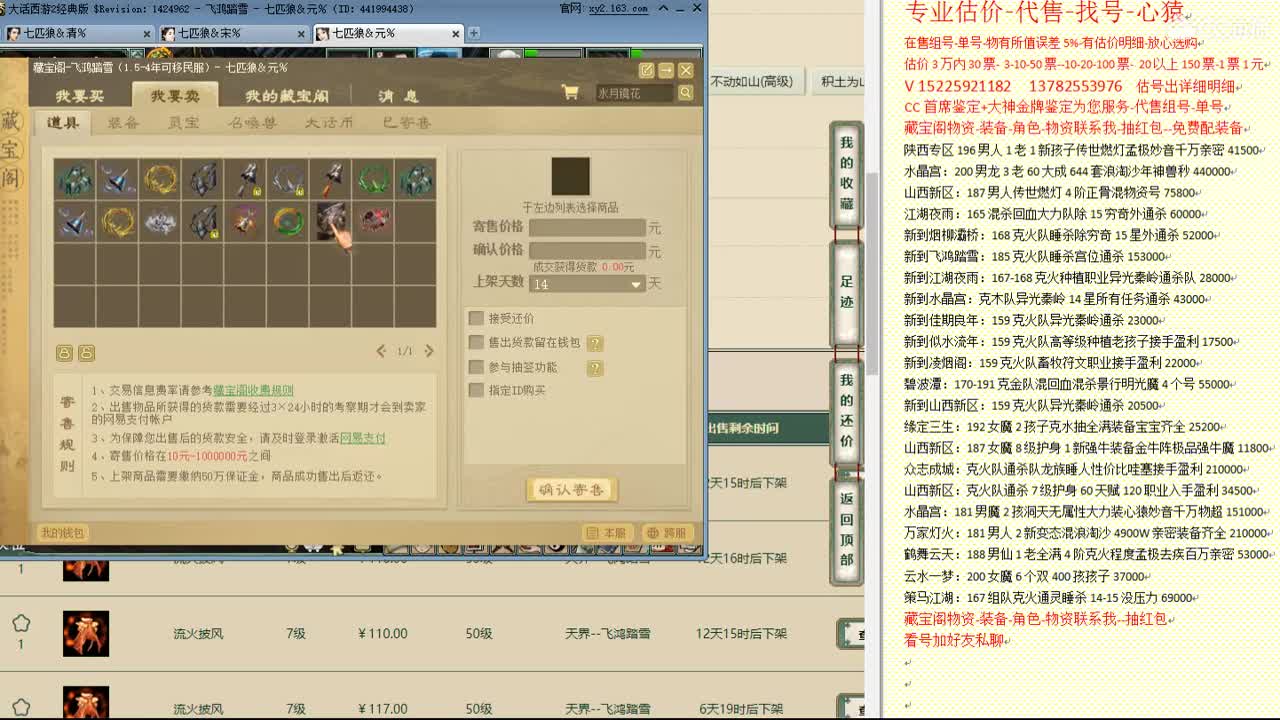Close the 七匹狼&宋% tab

(302, 33)
